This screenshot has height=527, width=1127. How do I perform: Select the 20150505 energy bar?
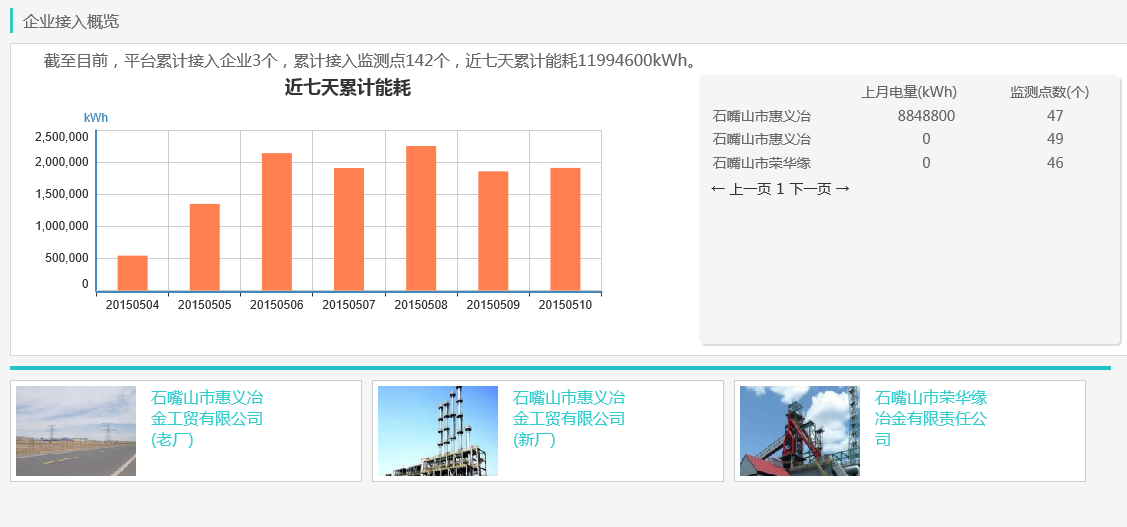click(x=204, y=247)
